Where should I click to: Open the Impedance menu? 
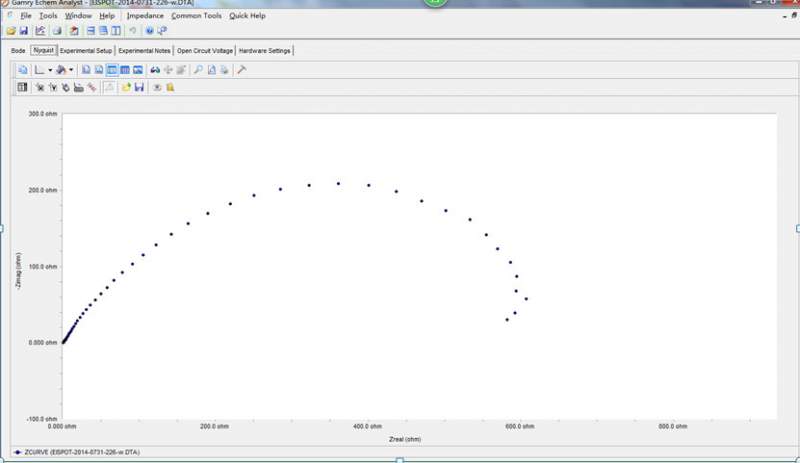click(145, 16)
